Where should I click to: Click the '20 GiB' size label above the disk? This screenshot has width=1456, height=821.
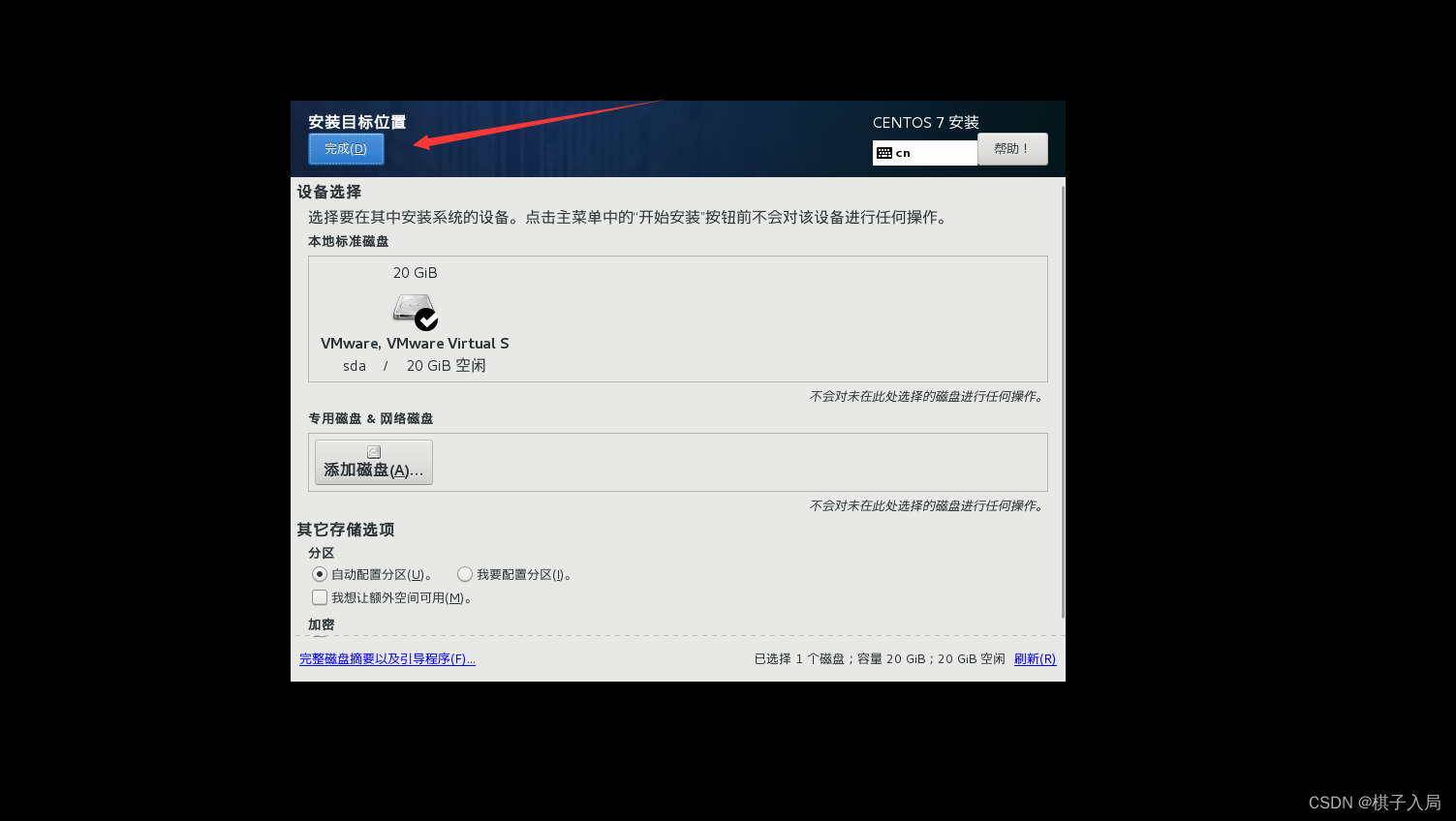click(x=415, y=273)
